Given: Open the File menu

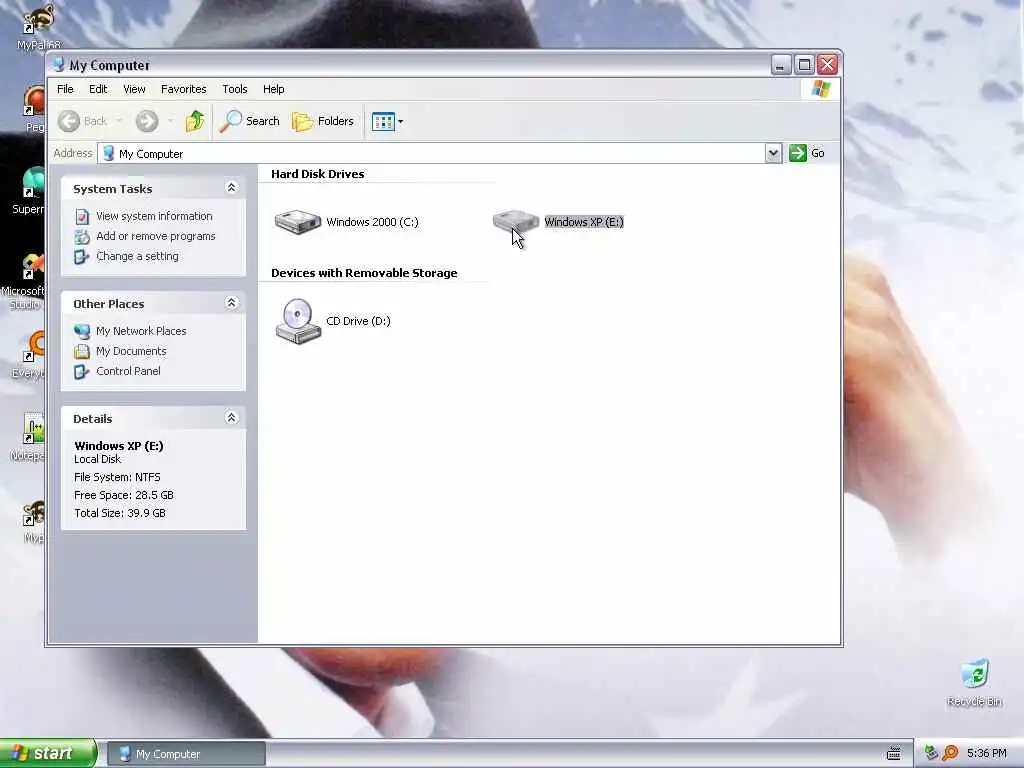Looking at the screenshot, I should click(x=65, y=89).
